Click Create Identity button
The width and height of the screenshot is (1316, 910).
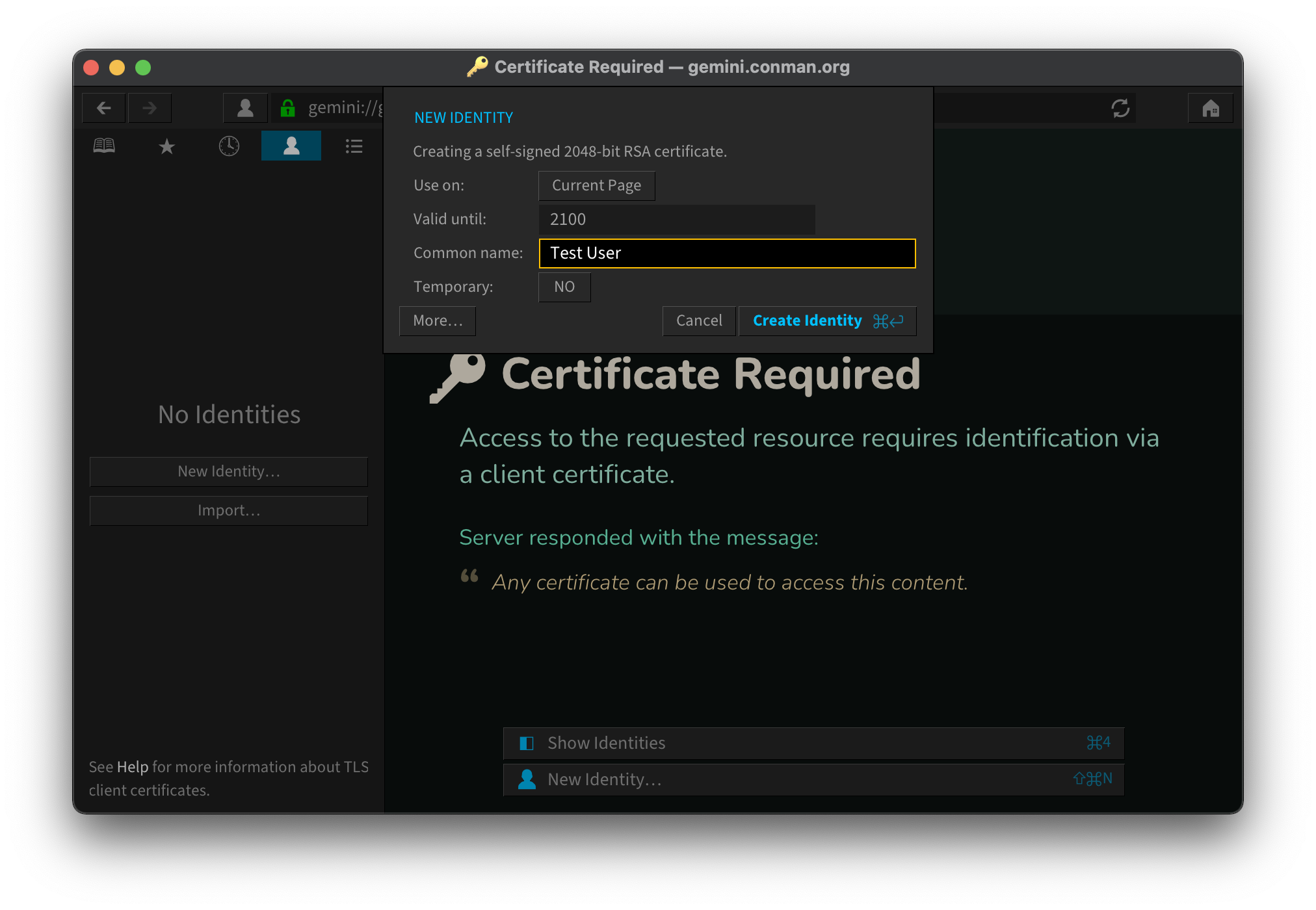[x=827, y=321]
